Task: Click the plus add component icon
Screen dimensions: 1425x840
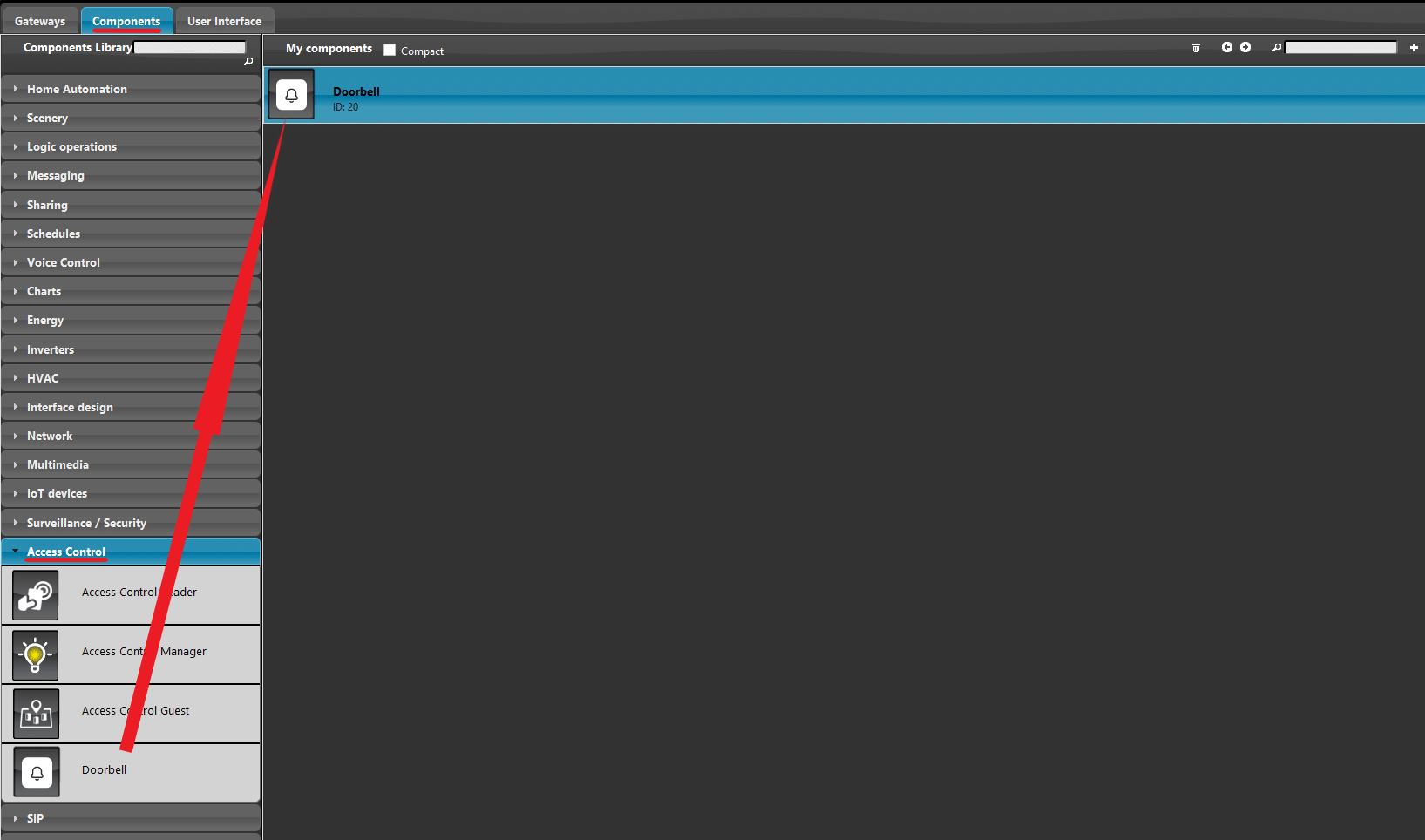Action: [x=1414, y=48]
